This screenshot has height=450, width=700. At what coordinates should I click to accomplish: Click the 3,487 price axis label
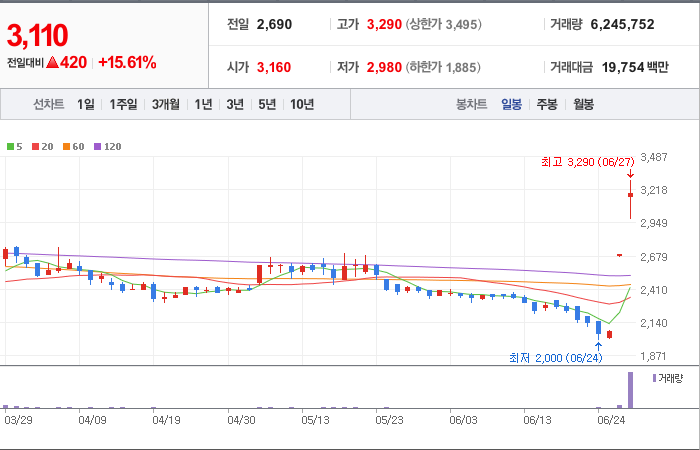pyautogui.click(x=654, y=157)
